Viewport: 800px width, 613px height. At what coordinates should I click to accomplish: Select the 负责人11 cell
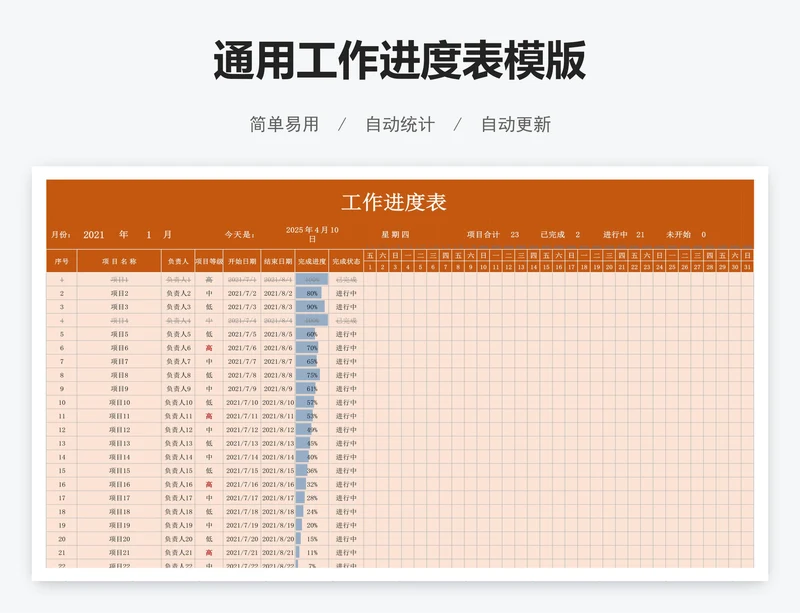(178, 416)
